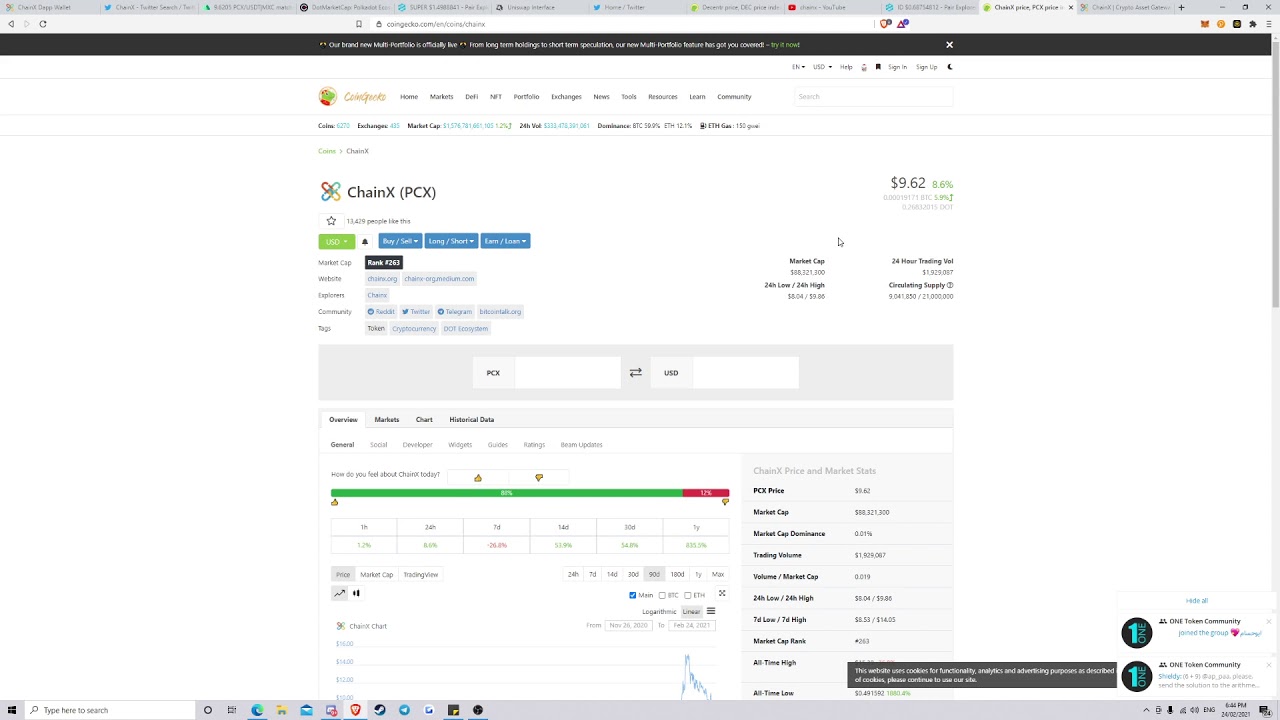Open the browser extensions puzzle icon

(1253, 24)
